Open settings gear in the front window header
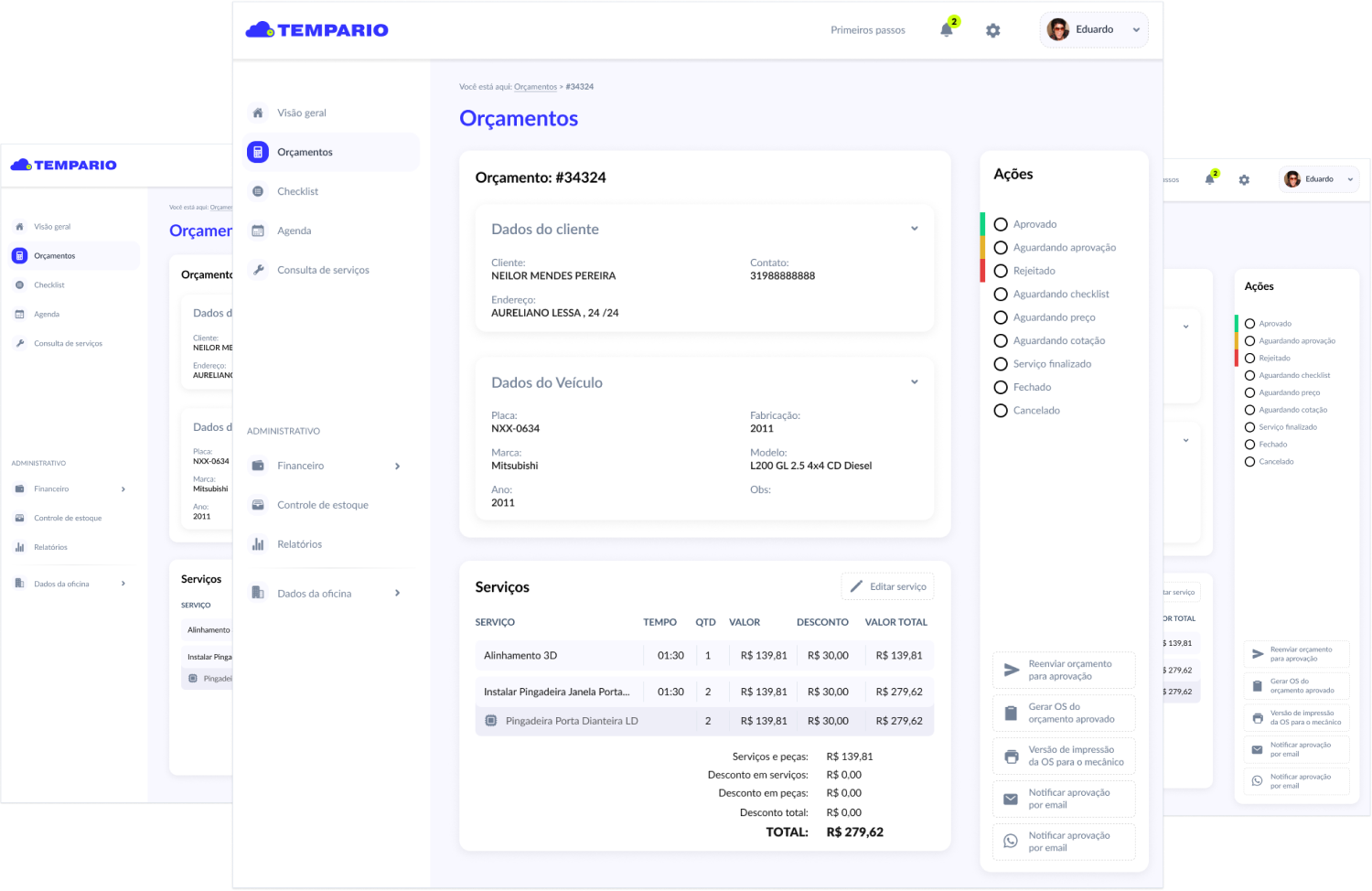This screenshot has height=891, width=1372. pos(993,30)
